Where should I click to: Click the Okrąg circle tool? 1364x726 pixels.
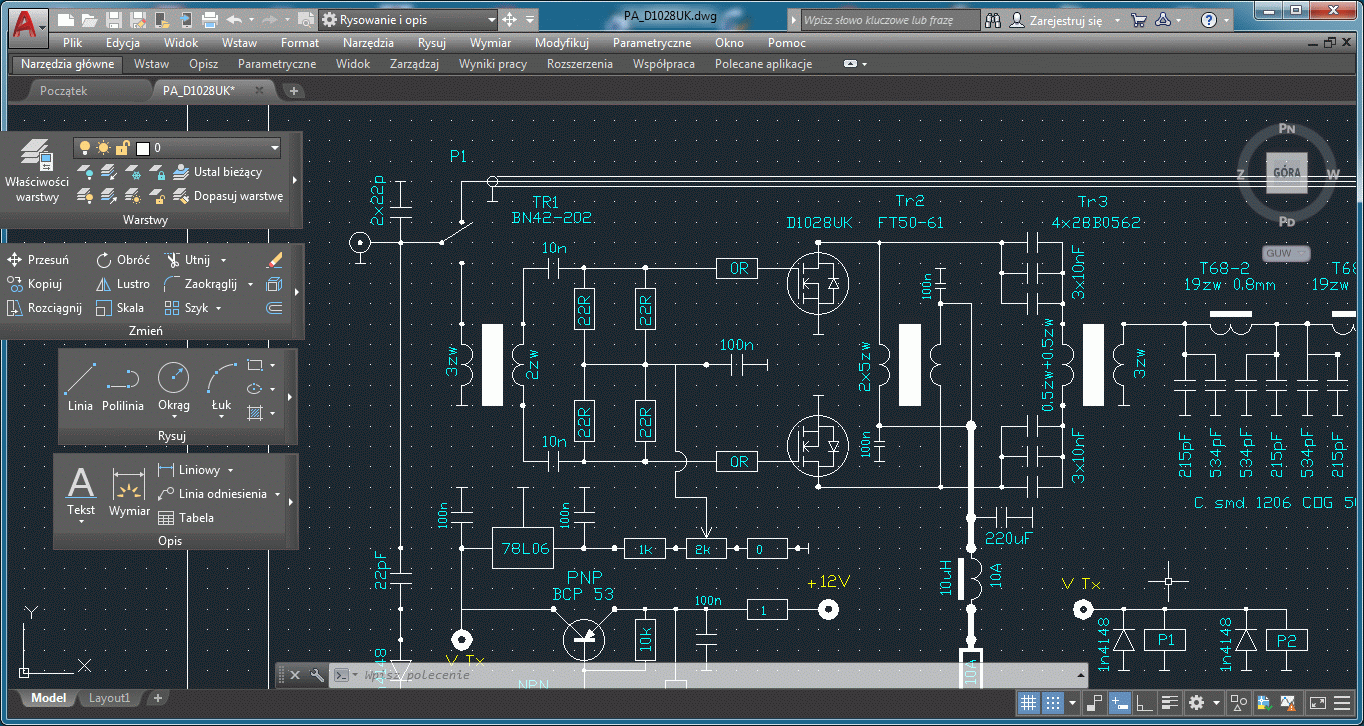[x=173, y=385]
